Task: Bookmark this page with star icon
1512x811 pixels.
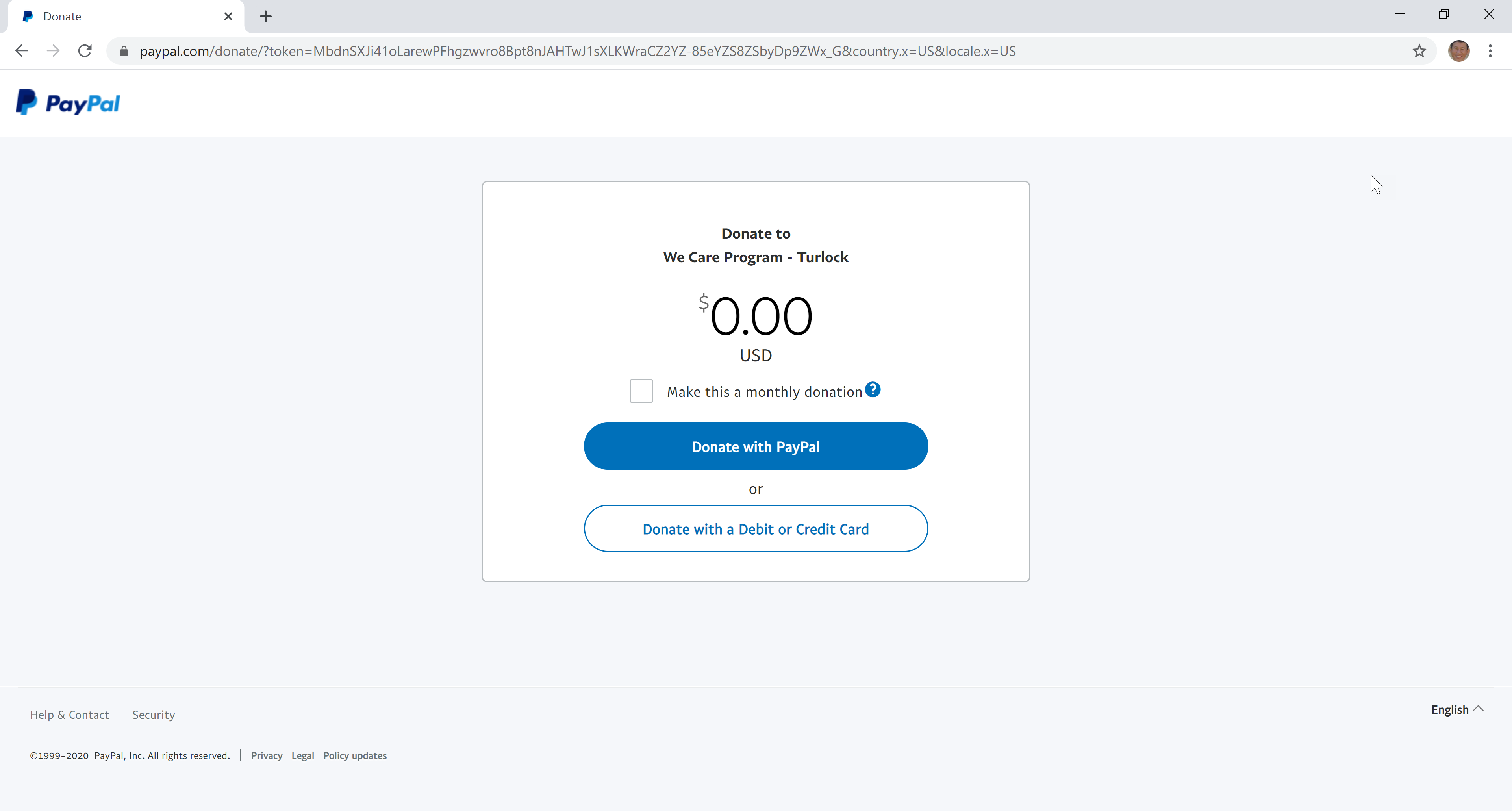Action: point(1419,51)
